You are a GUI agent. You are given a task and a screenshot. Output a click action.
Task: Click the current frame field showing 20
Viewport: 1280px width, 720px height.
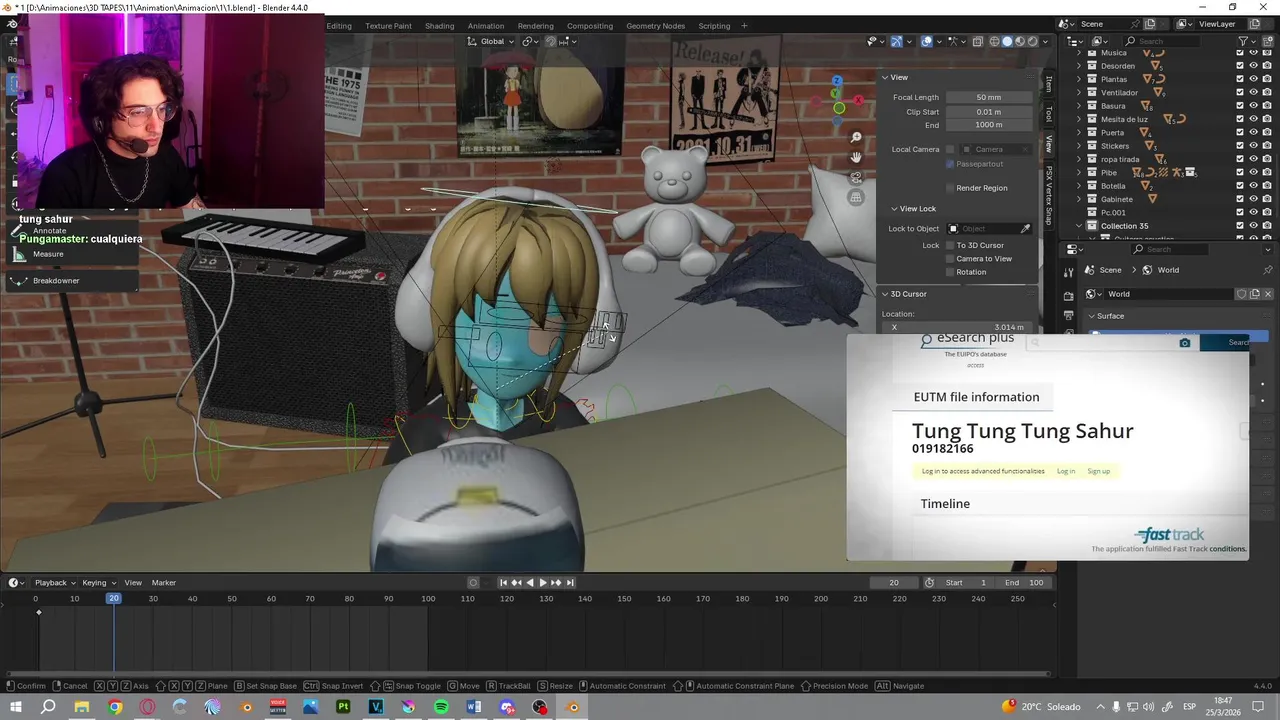[x=893, y=583]
